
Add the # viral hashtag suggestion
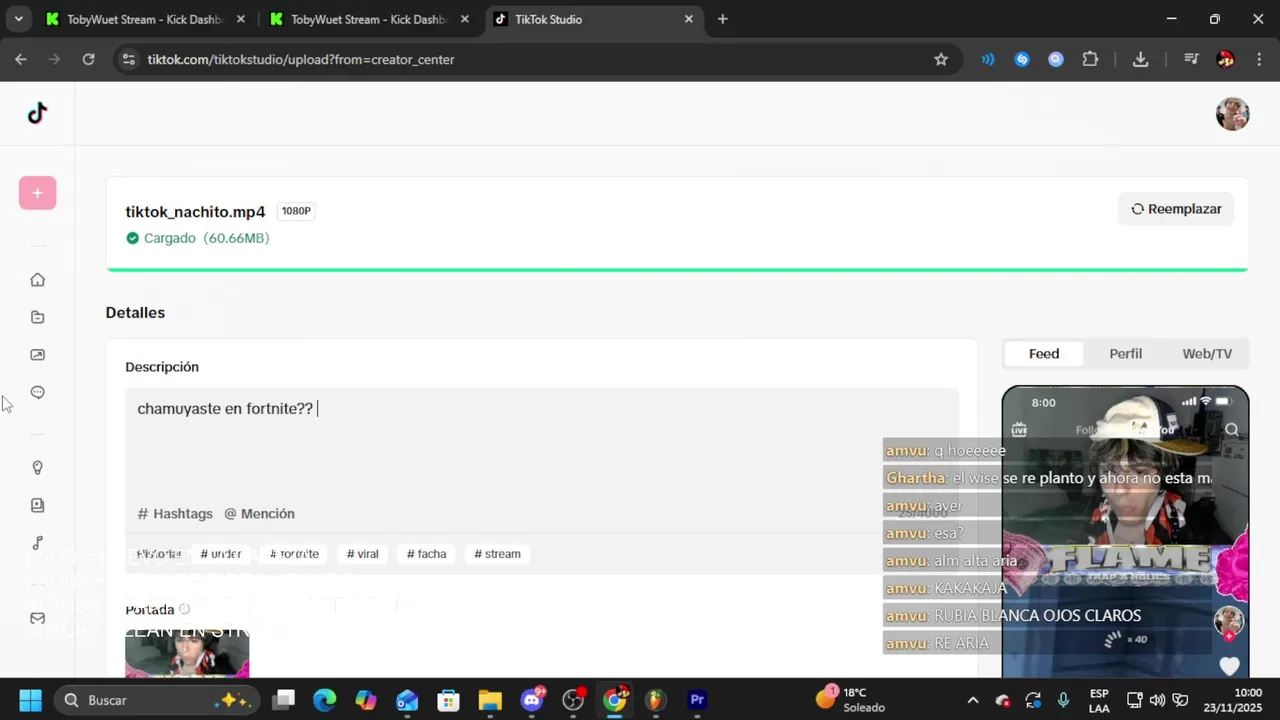pyautogui.click(x=363, y=554)
